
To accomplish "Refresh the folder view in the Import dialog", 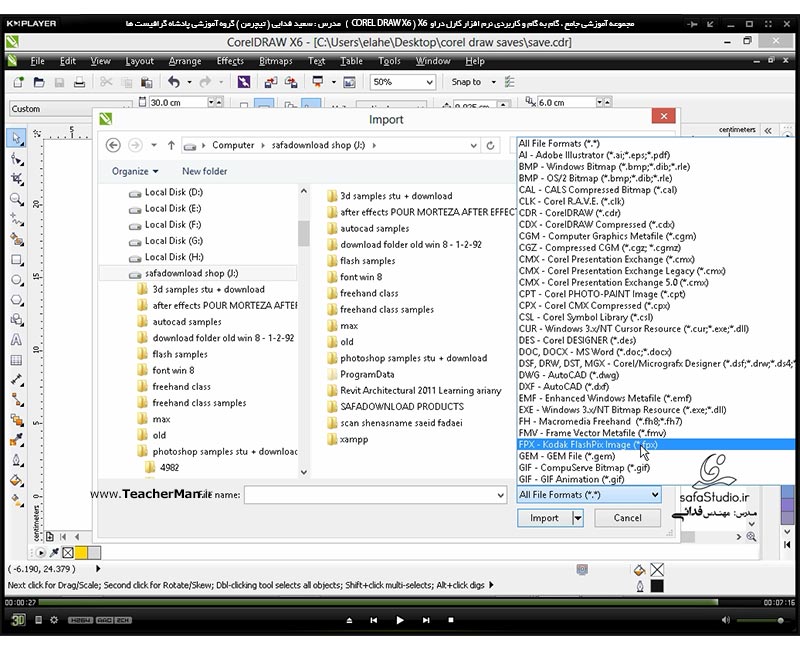I will (490, 145).
